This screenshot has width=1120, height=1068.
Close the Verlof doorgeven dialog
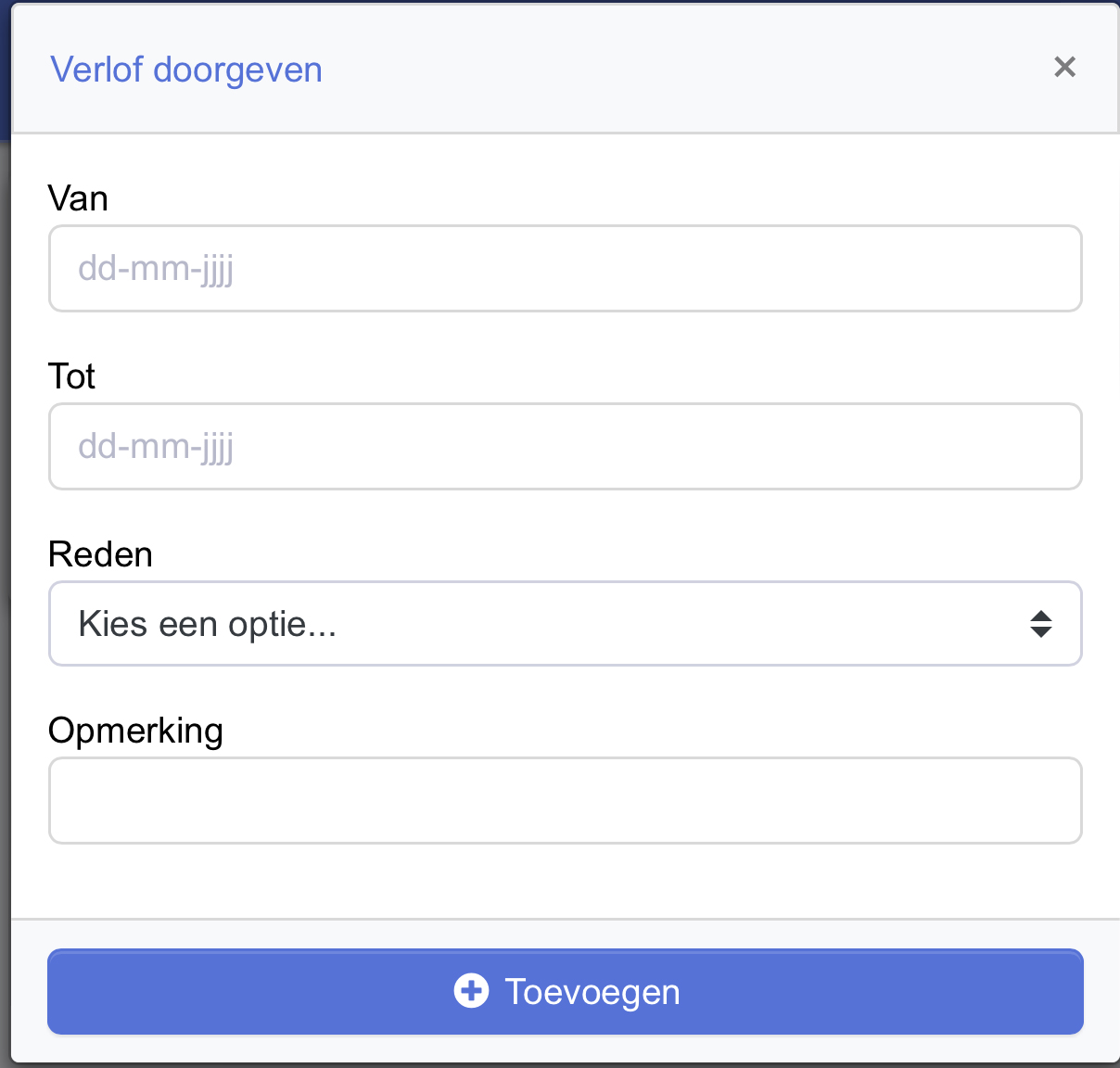coord(1064,67)
